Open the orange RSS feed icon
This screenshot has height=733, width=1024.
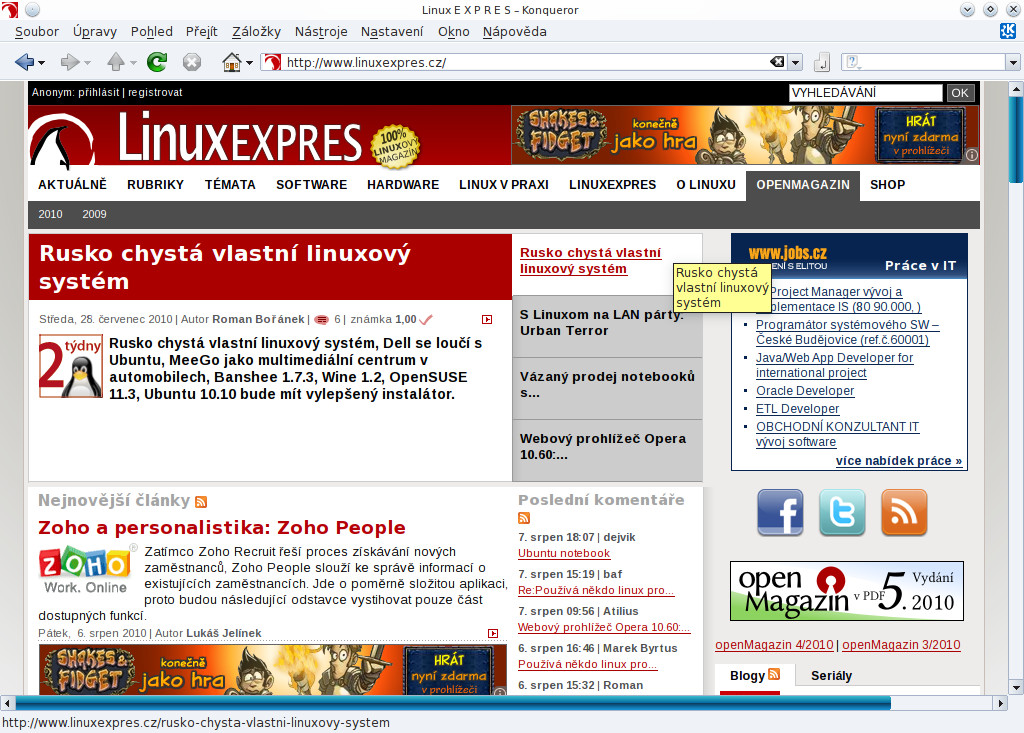(x=904, y=512)
